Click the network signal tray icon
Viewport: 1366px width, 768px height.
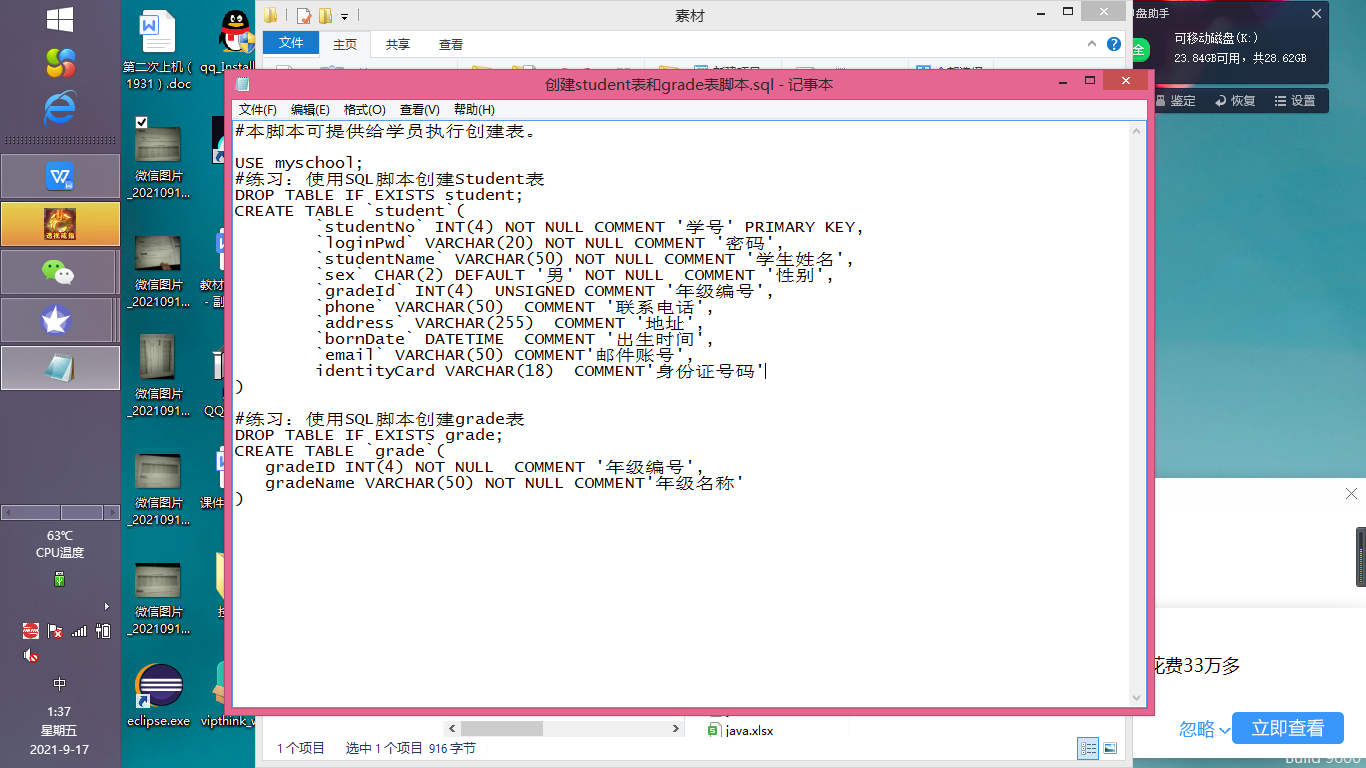coord(79,631)
